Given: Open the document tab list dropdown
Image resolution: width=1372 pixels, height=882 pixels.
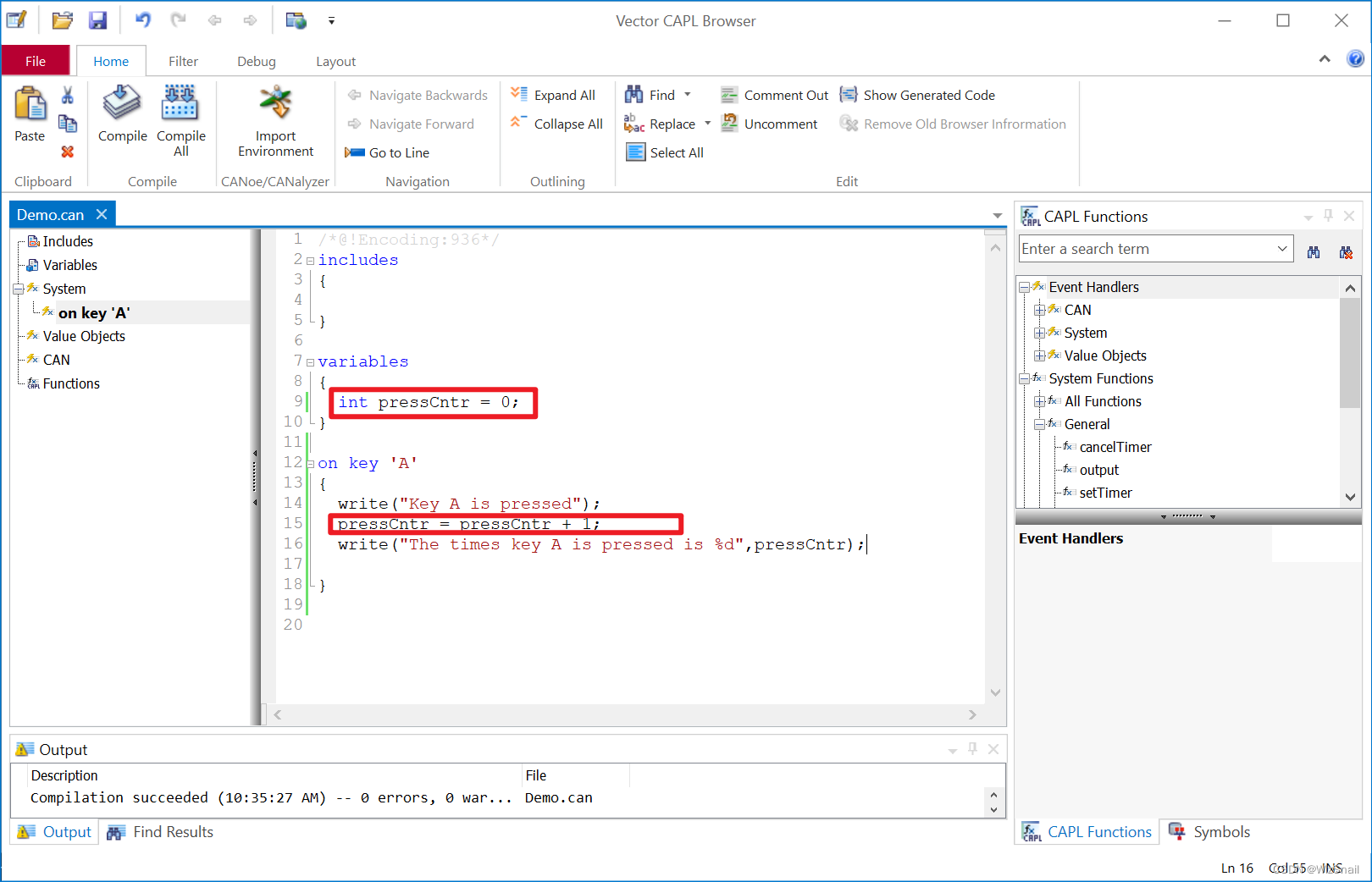Looking at the screenshot, I should click(x=997, y=216).
